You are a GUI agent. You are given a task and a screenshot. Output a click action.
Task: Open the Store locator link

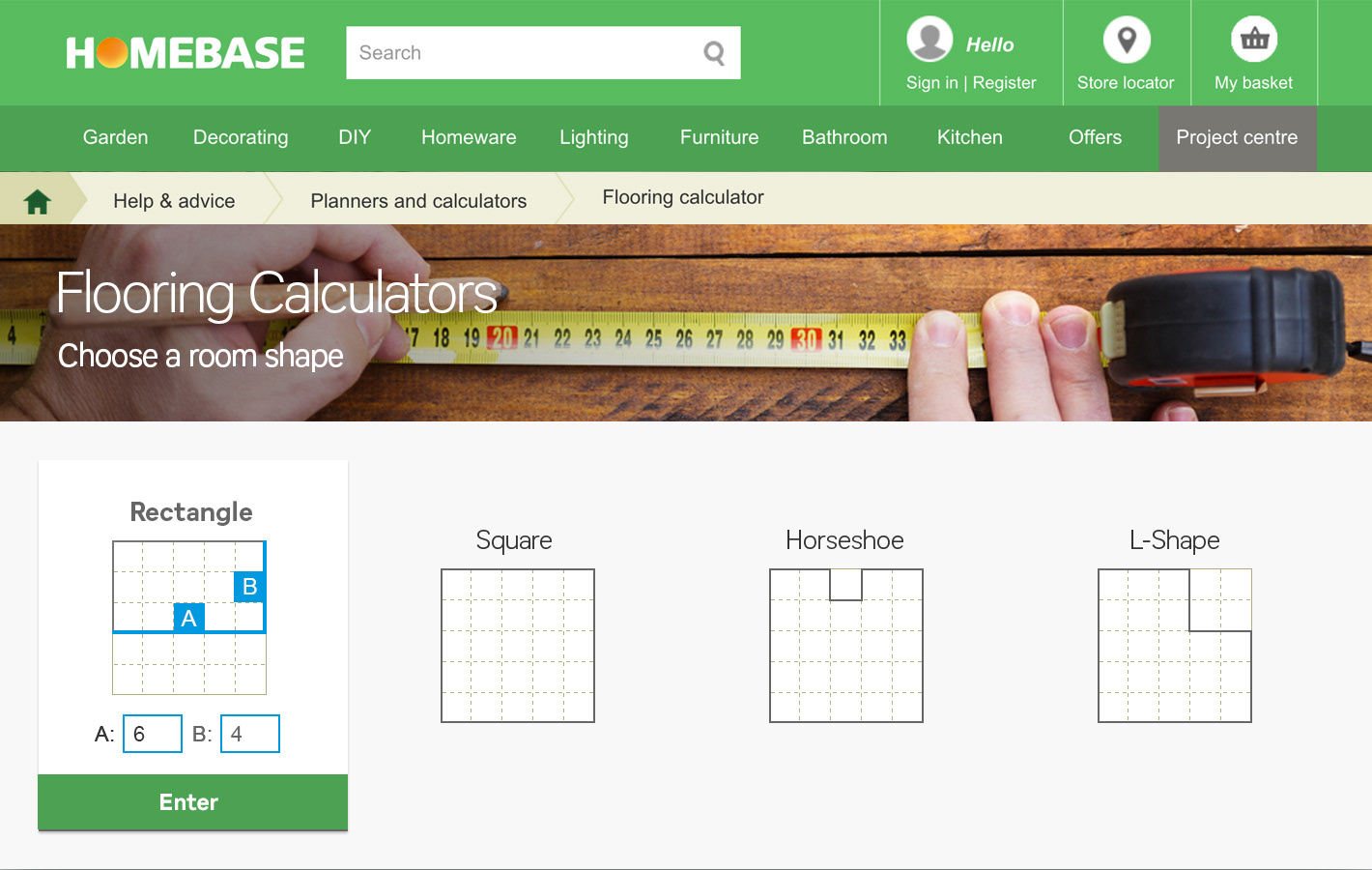1126,83
